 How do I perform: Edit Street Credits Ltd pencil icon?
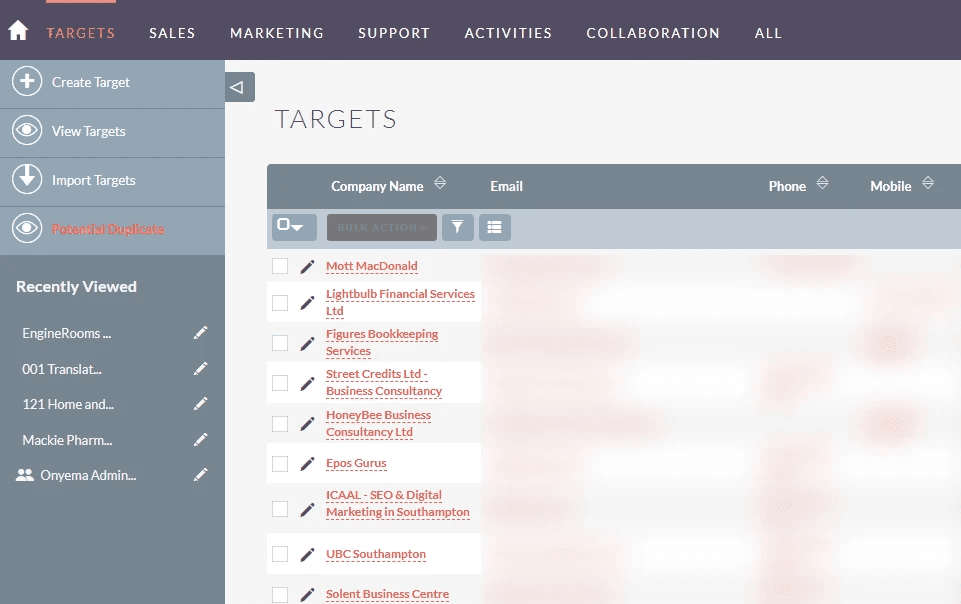point(307,383)
